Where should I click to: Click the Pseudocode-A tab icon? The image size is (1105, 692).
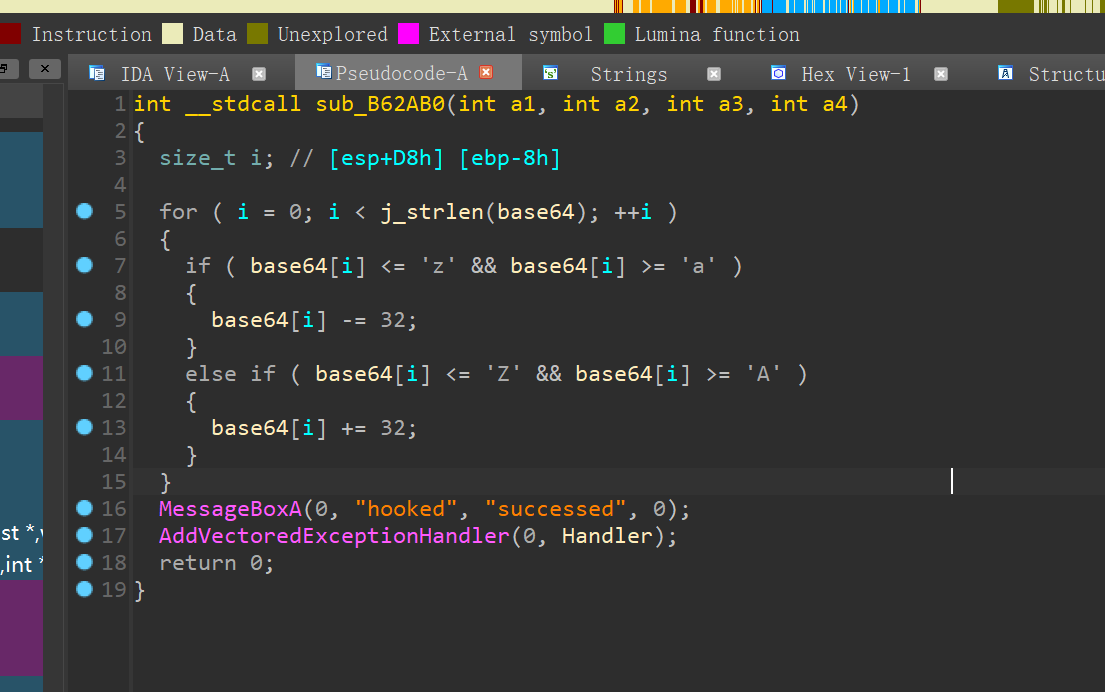323,72
